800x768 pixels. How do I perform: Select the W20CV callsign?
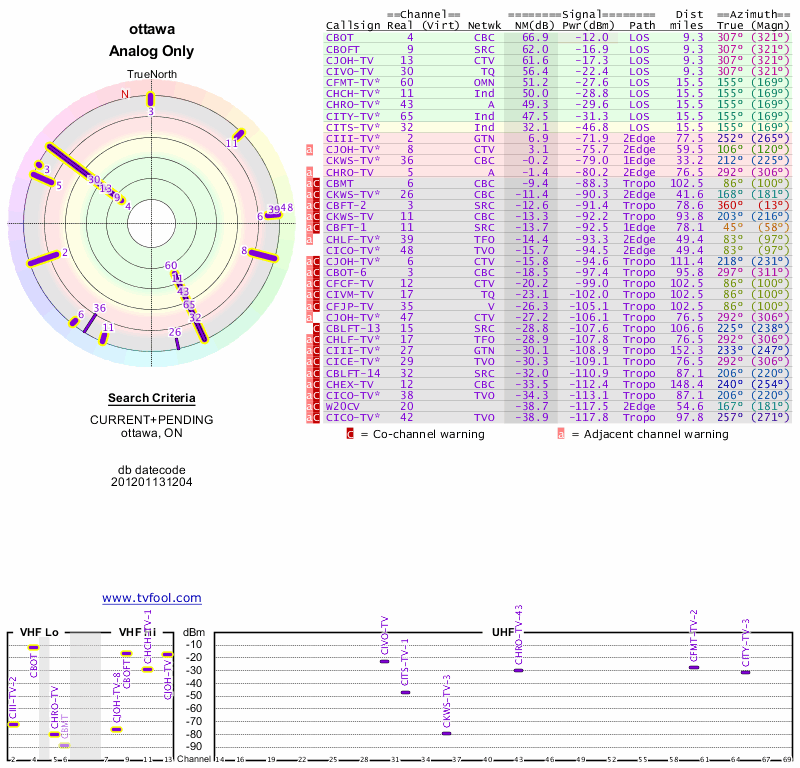coord(343,407)
